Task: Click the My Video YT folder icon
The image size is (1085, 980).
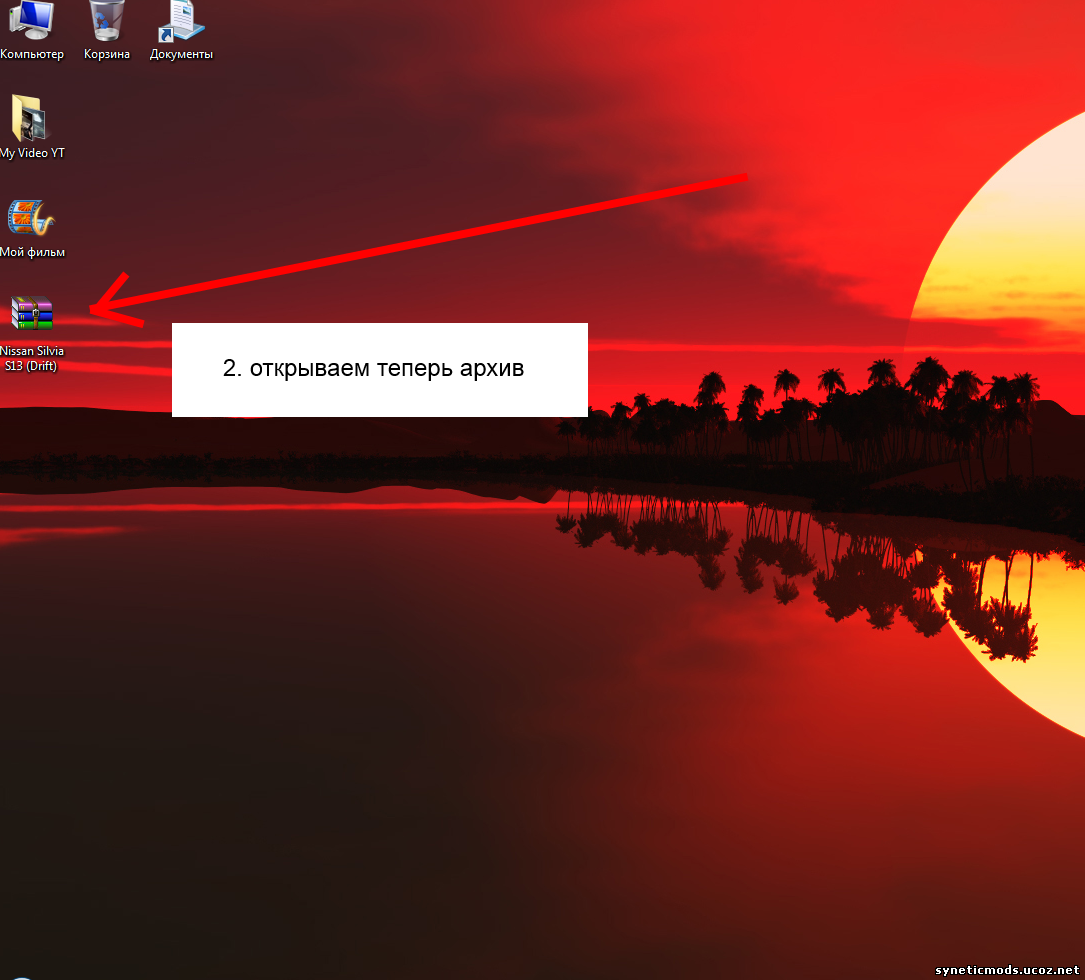Action: (30, 119)
